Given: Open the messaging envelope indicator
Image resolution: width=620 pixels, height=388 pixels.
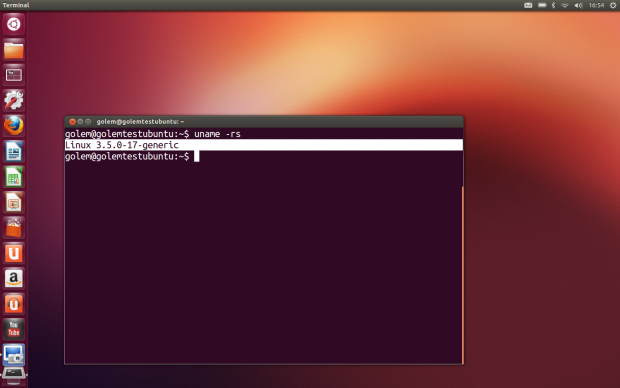Looking at the screenshot, I should coord(528,5).
